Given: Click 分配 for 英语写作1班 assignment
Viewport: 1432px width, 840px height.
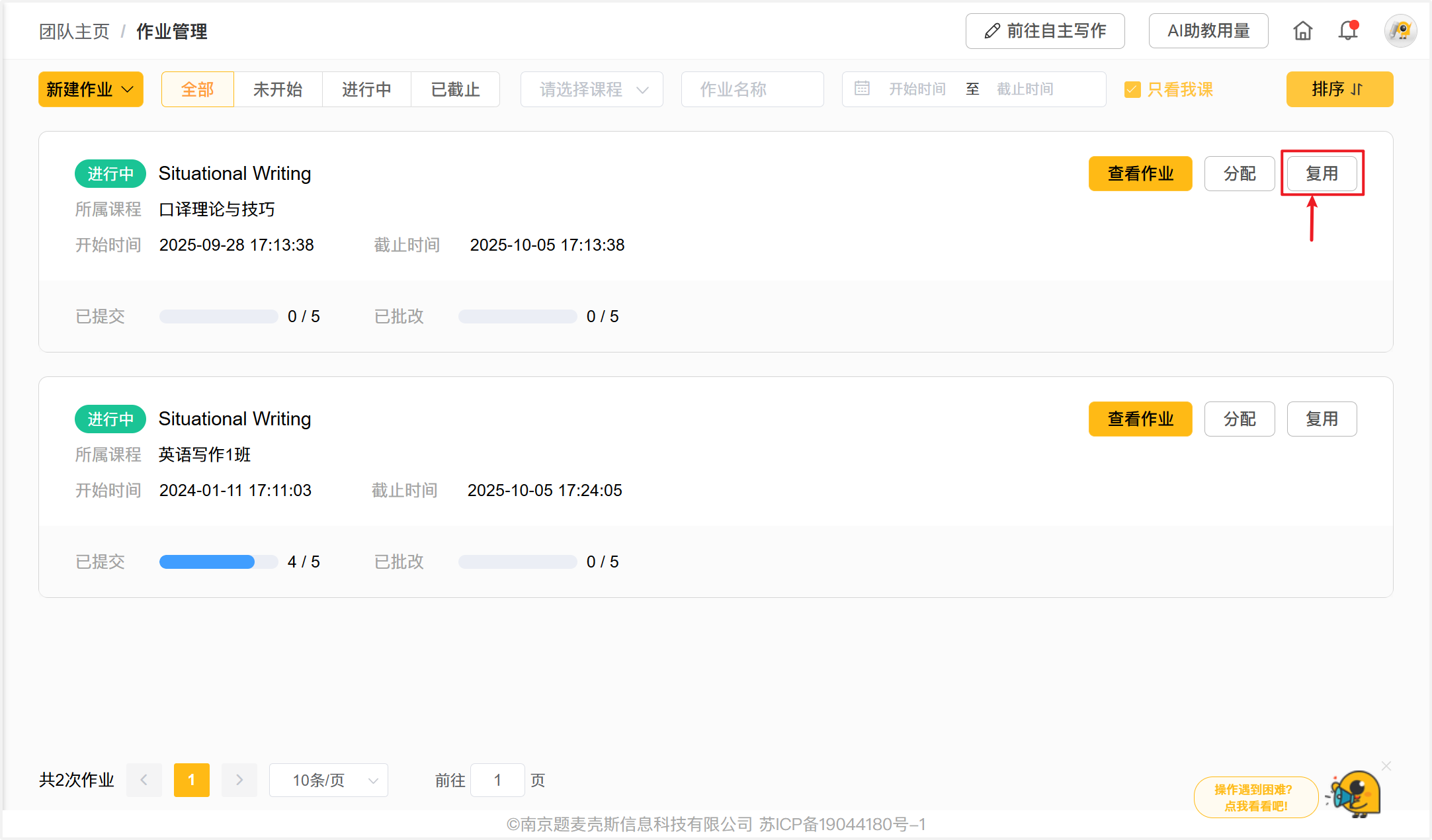Looking at the screenshot, I should (1239, 419).
